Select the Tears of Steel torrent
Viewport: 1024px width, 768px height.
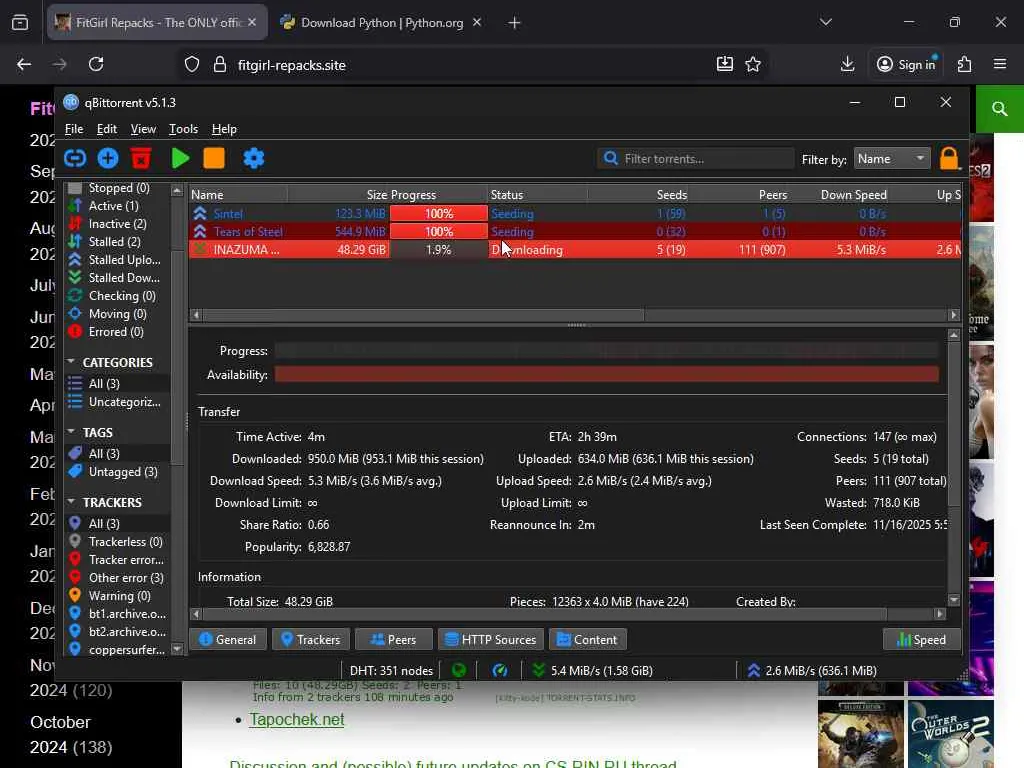(575, 232)
